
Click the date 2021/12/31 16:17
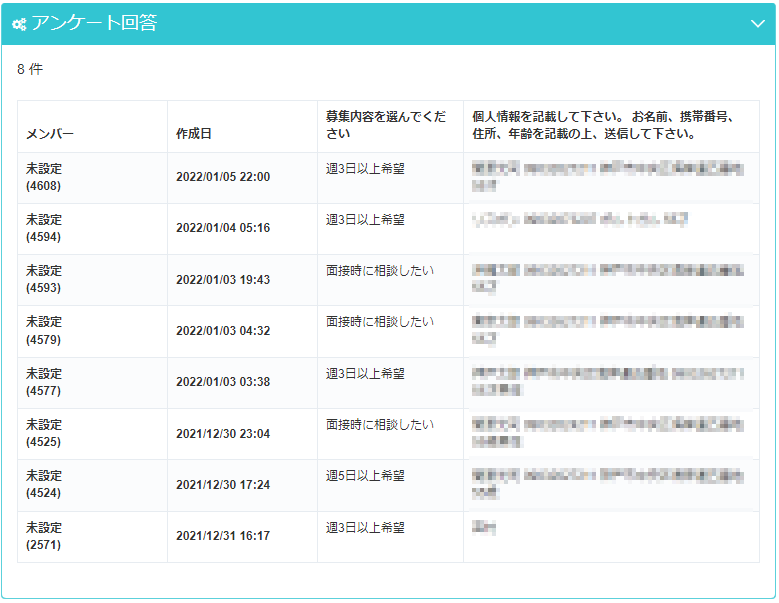pyautogui.click(x=223, y=537)
